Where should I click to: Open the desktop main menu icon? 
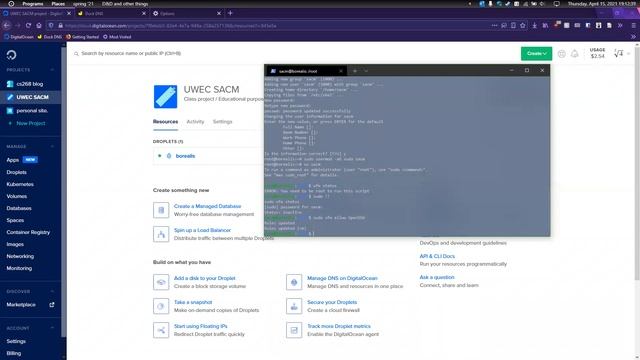[11, 4]
